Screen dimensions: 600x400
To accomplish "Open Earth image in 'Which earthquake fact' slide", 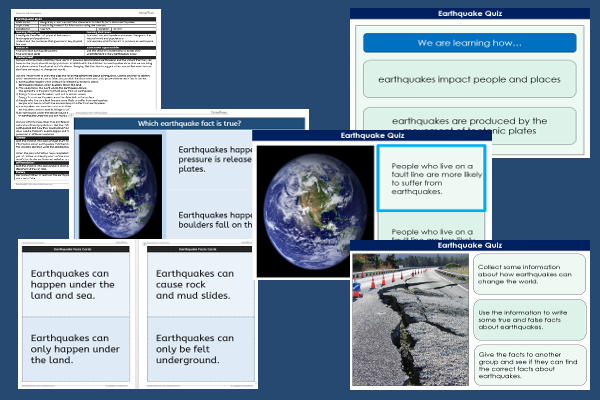I will click(x=121, y=186).
